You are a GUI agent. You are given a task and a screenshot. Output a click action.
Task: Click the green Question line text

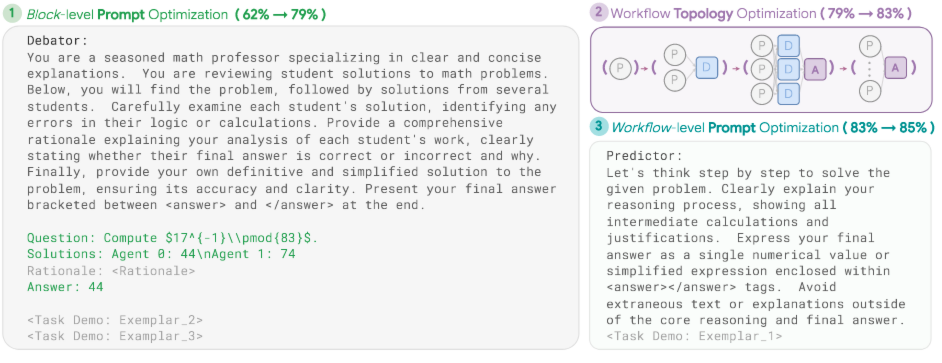tap(172, 238)
